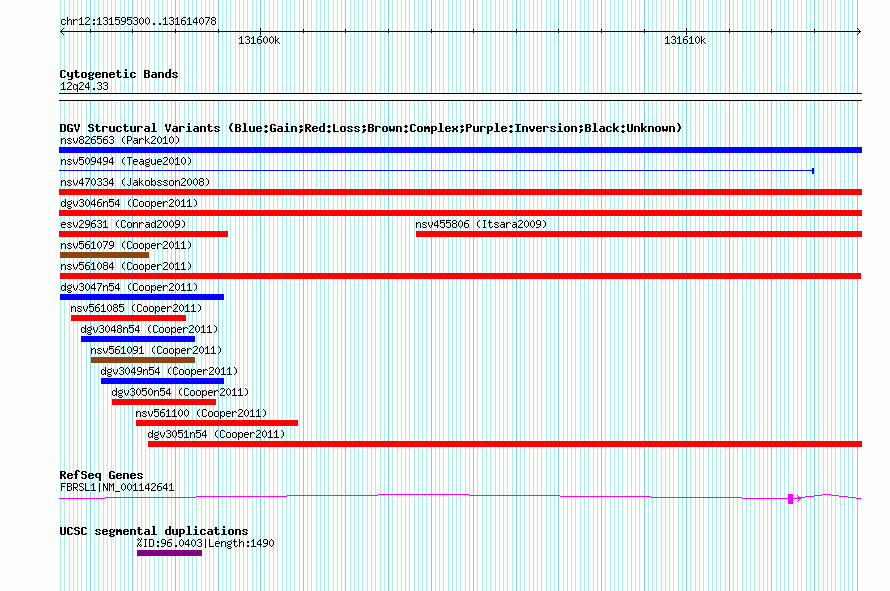890x591 pixels.
Task: Select the dgv3049n54 (Cooper2011) label
Action: [169, 371]
